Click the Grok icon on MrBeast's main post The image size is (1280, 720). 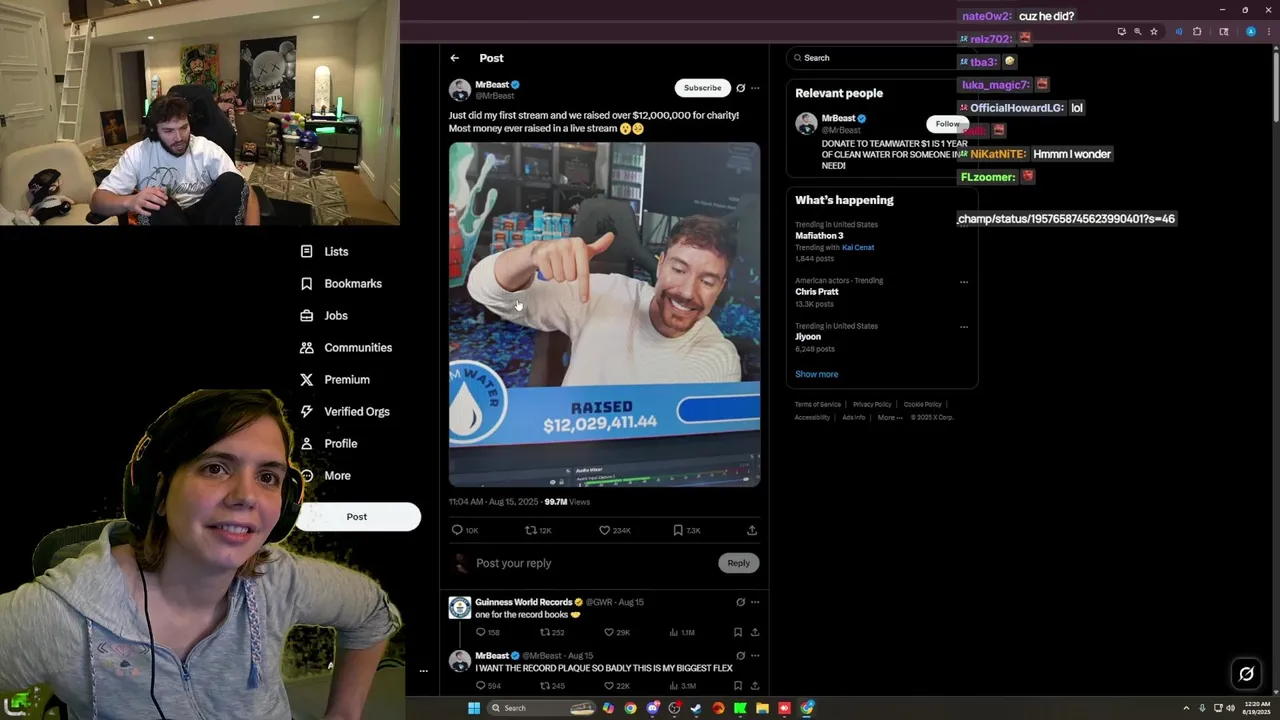click(740, 88)
